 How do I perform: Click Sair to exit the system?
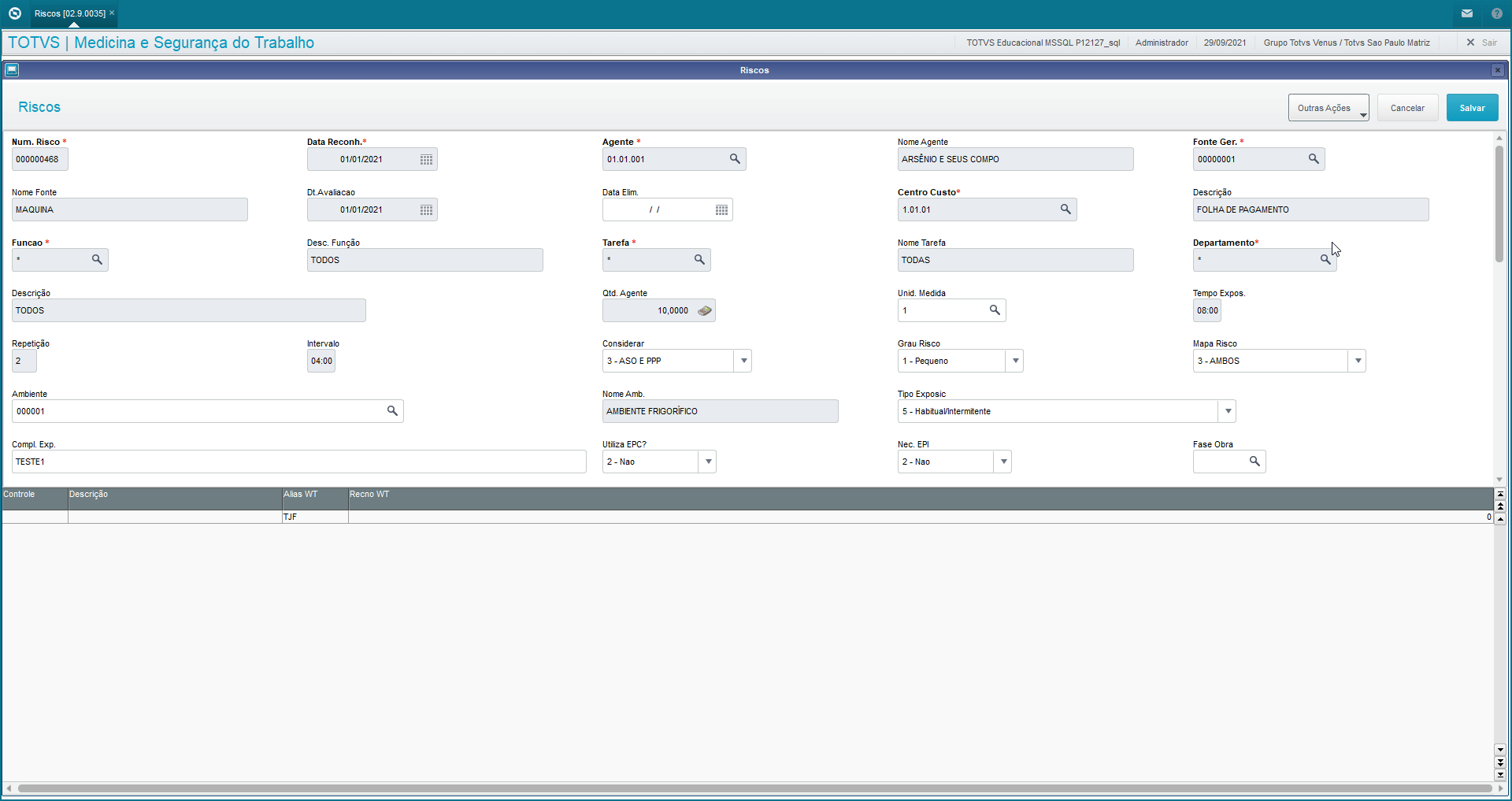click(1481, 43)
